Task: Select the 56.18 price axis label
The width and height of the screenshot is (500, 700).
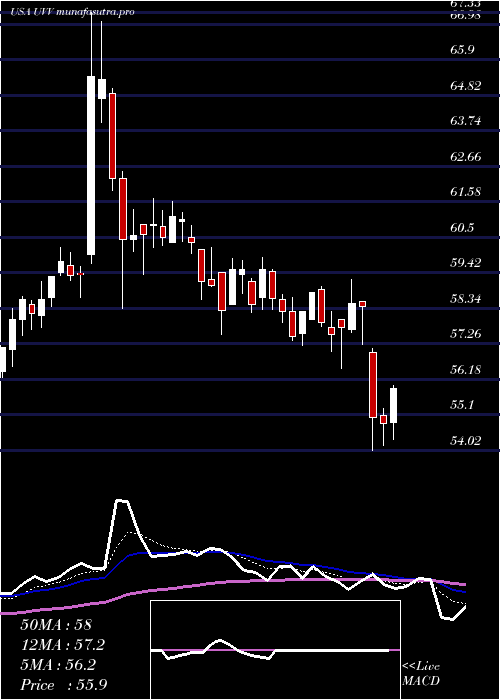Action: [x=466, y=370]
